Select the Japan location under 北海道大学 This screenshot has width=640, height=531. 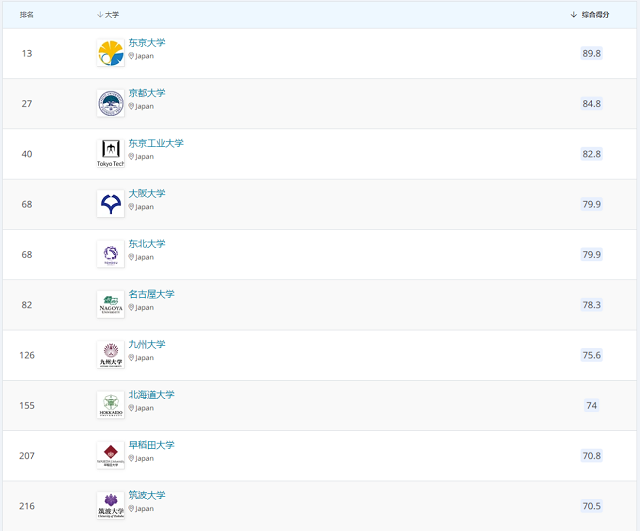(x=141, y=408)
